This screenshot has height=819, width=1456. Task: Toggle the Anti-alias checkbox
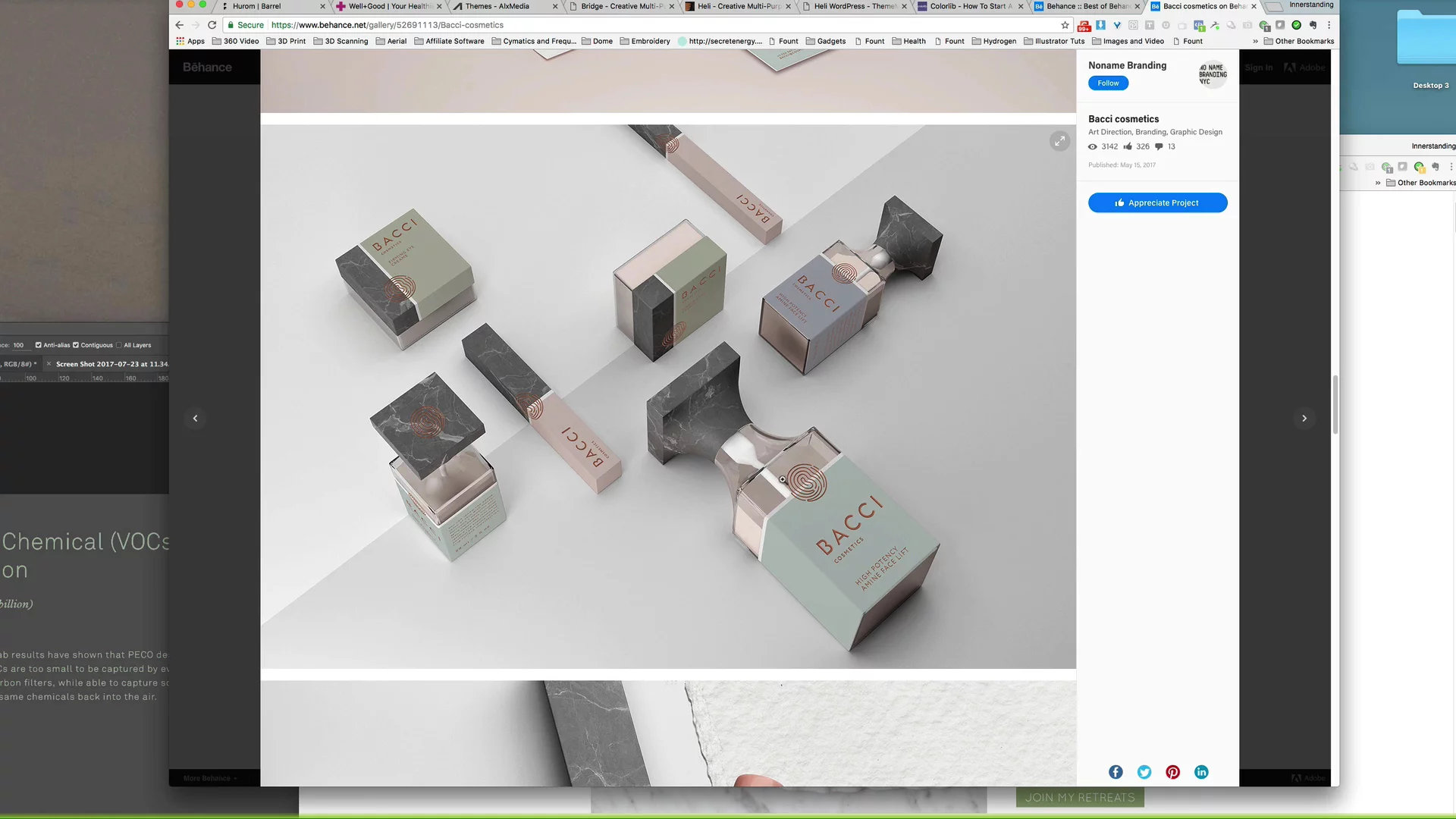pyautogui.click(x=39, y=345)
